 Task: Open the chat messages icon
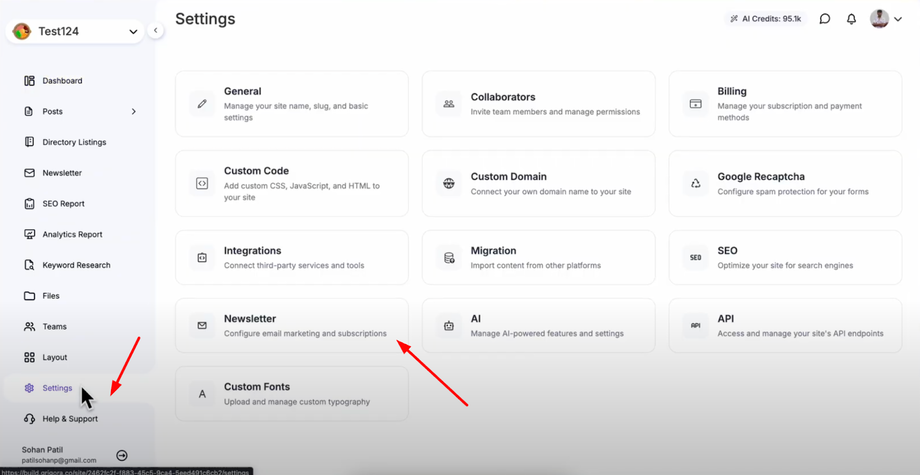click(825, 19)
